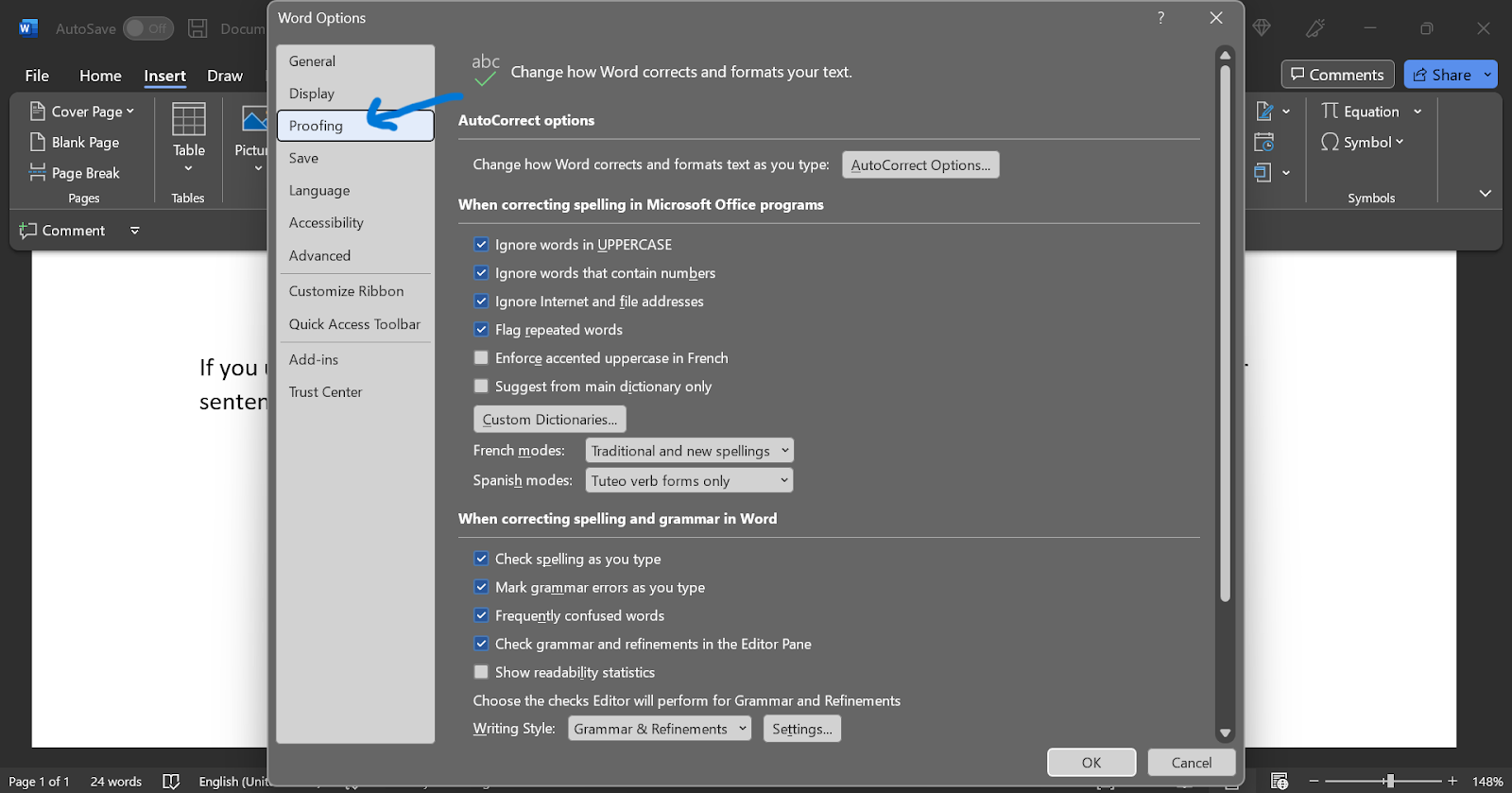Switch to the Draw ribbon tab

225,76
